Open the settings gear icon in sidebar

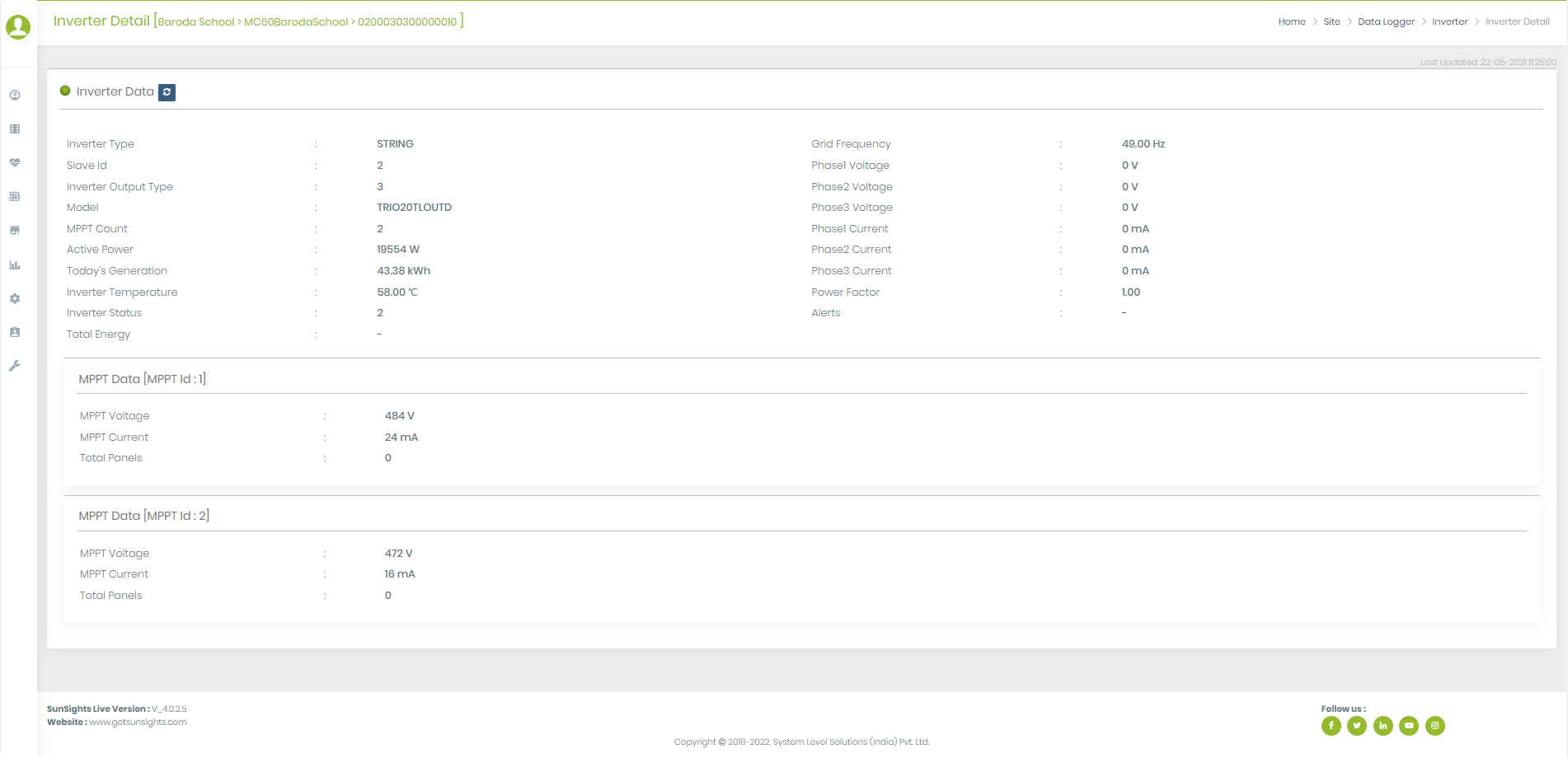(15, 299)
